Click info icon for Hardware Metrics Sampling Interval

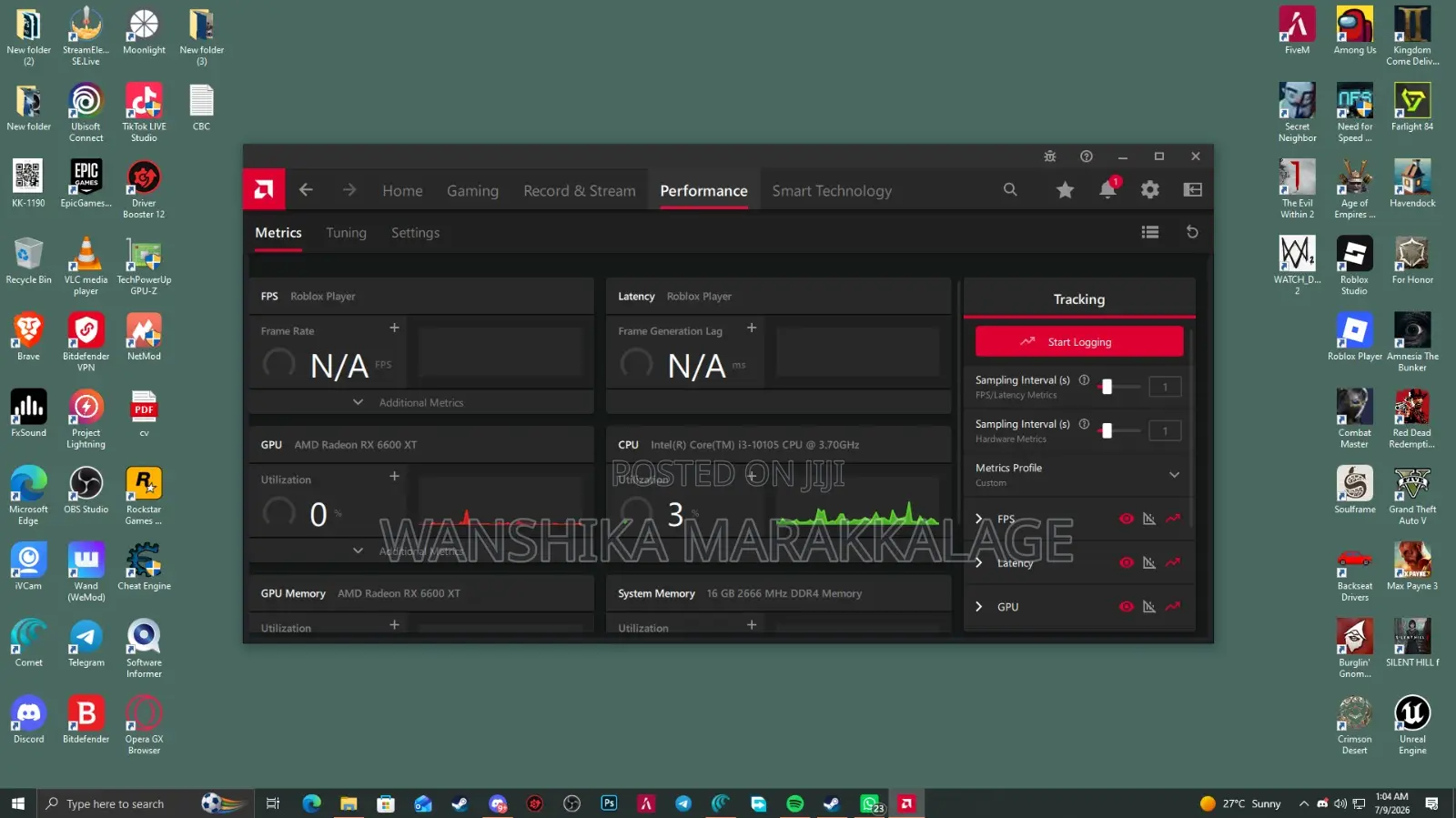(x=1084, y=424)
